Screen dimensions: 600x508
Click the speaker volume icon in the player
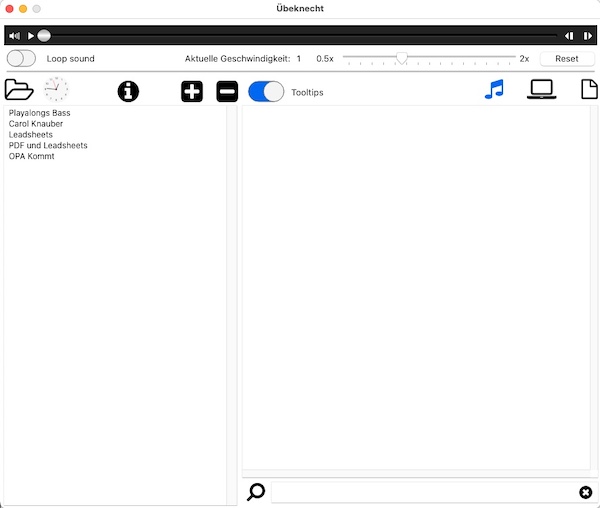pyautogui.click(x=14, y=36)
